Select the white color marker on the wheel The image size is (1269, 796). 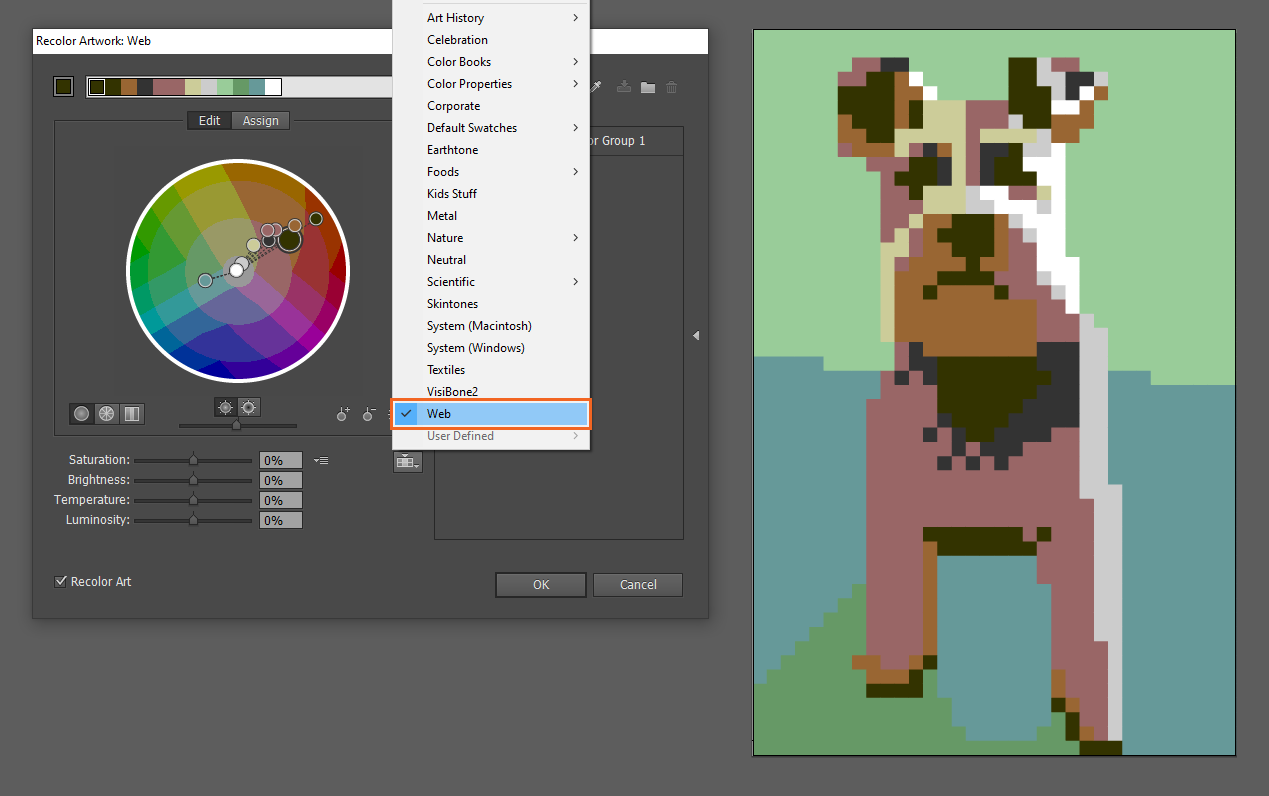click(x=237, y=270)
